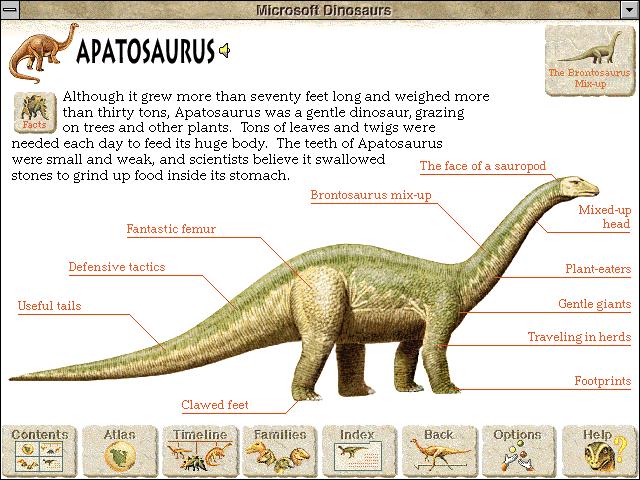
Task: Open Help with the question mark
Action: (599, 449)
